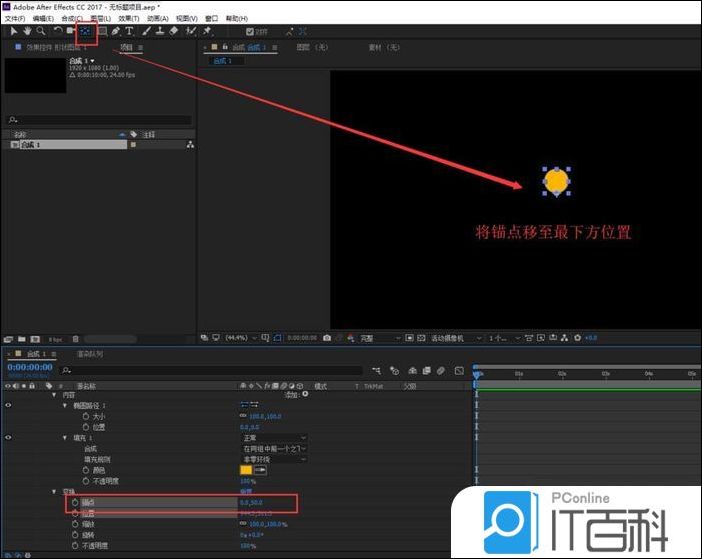Image resolution: width=702 pixels, height=559 pixels.
Task: Open the 非零环绕 fill rule dropdown
Action: [x=273, y=459]
